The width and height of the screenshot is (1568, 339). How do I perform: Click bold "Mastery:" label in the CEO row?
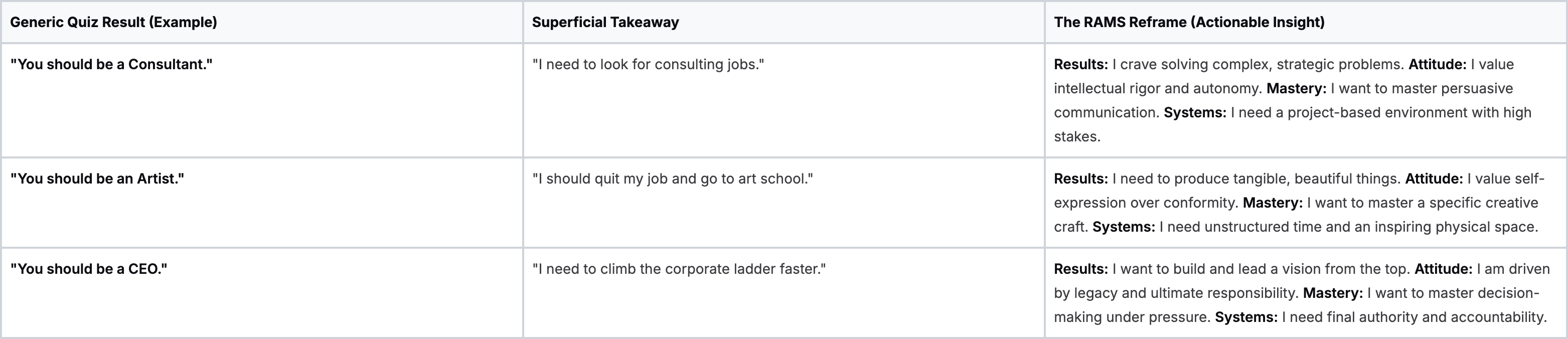[x=1332, y=293]
